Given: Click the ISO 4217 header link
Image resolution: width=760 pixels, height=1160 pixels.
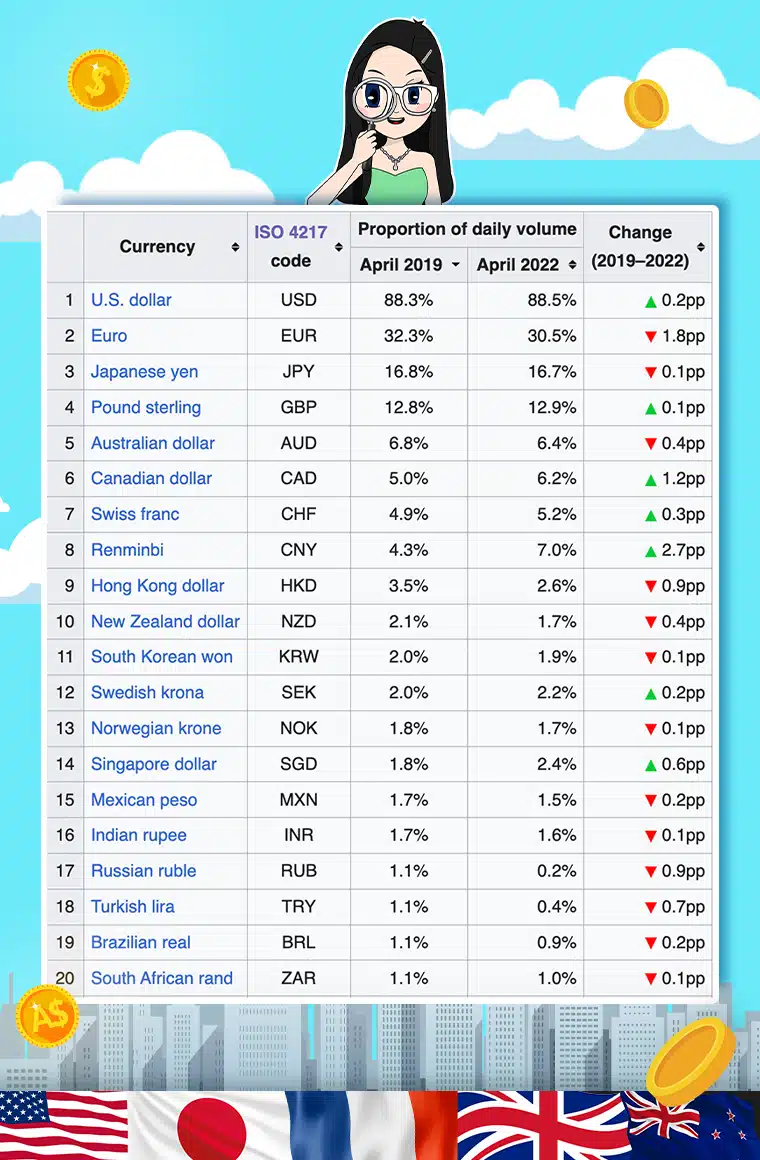Looking at the screenshot, I should tap(290, 232).
